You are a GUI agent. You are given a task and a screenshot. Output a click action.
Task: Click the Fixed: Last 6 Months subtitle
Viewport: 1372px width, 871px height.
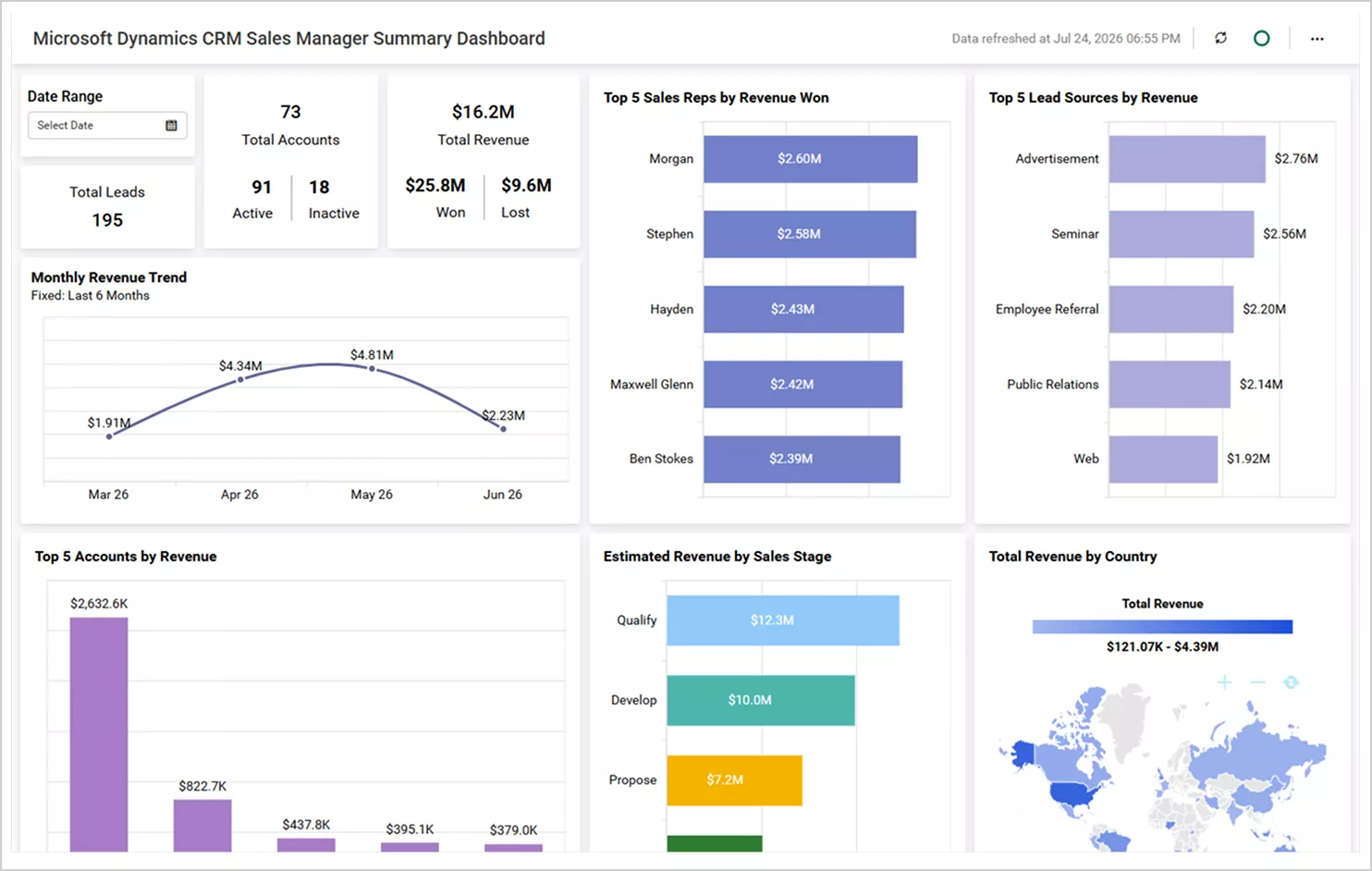coord(90,296)
